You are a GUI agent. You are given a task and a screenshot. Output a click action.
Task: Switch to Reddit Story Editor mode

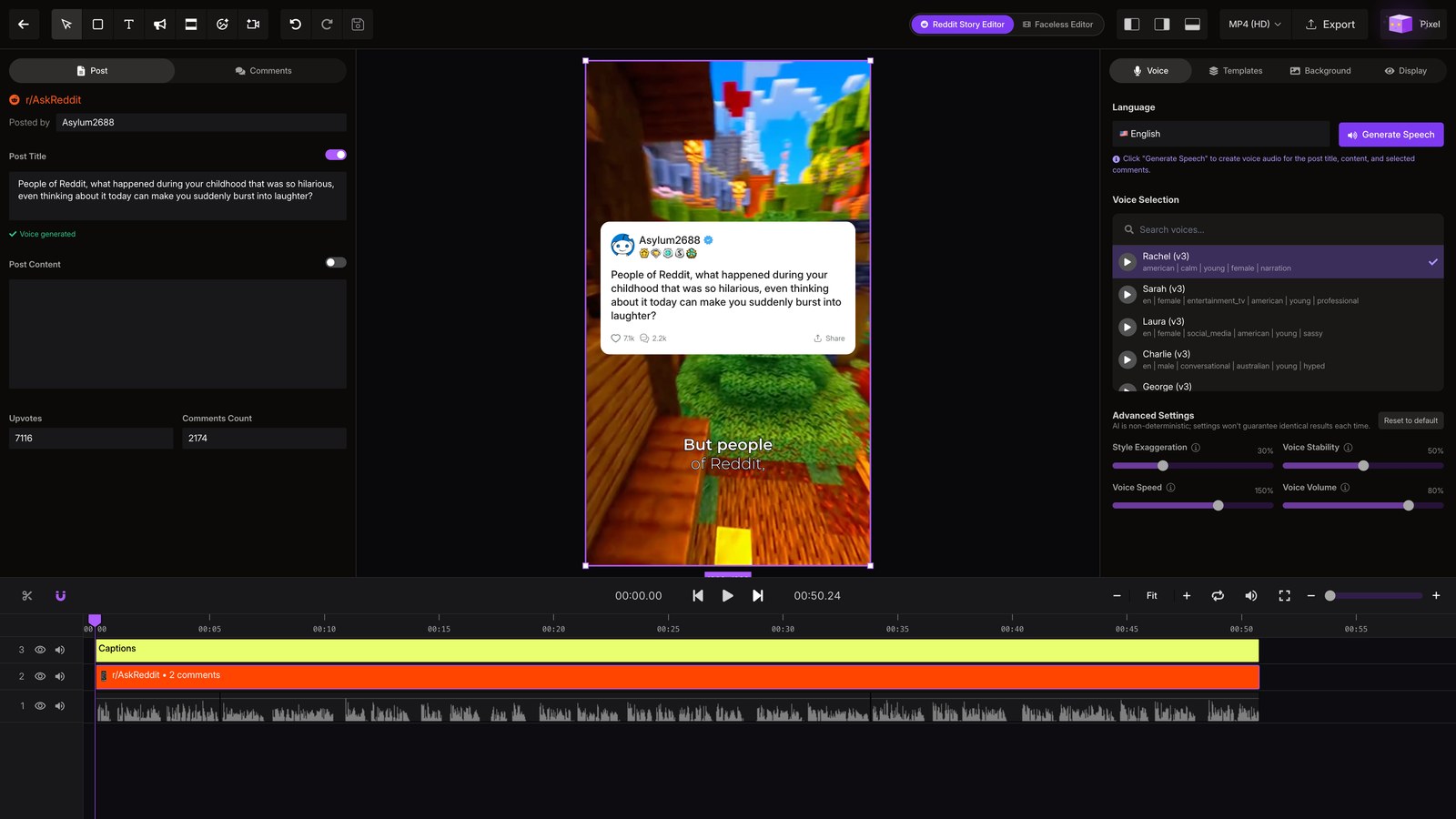tap(962, 25)
